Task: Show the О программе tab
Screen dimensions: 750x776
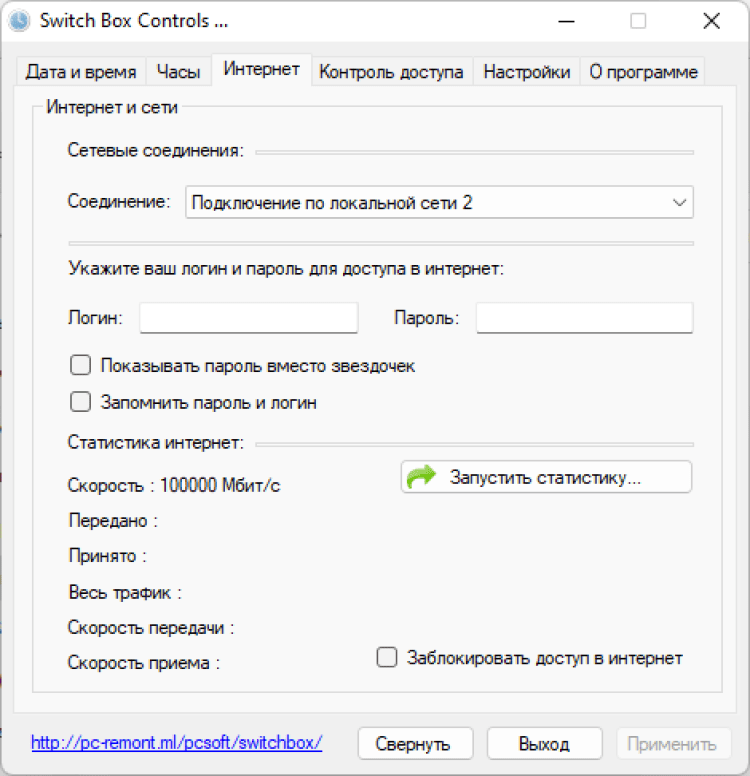Action: pos(643,72)
